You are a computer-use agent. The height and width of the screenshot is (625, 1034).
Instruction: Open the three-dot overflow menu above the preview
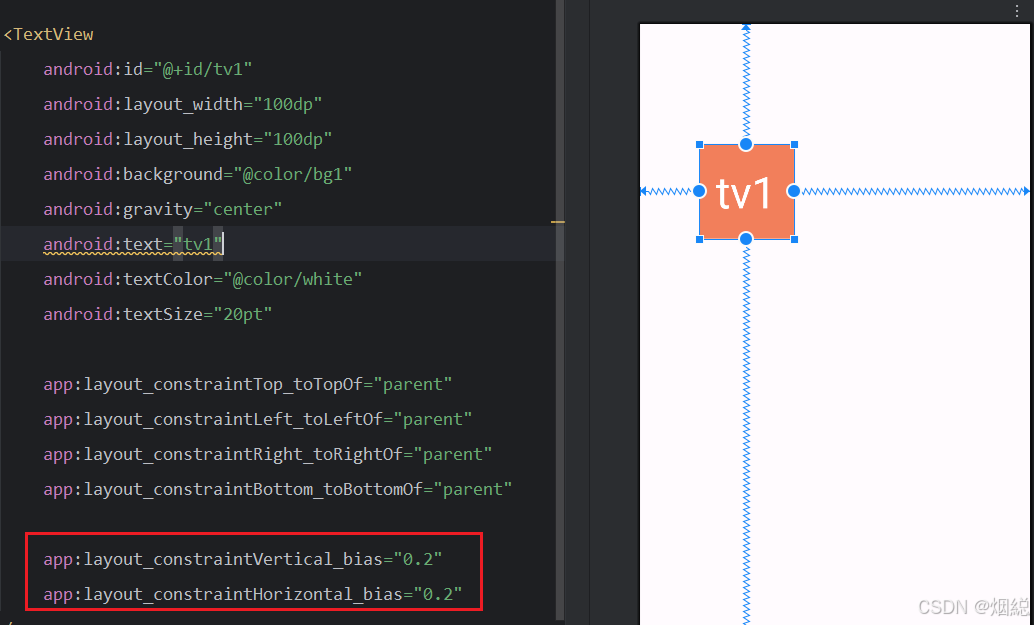click(1017, 10)
